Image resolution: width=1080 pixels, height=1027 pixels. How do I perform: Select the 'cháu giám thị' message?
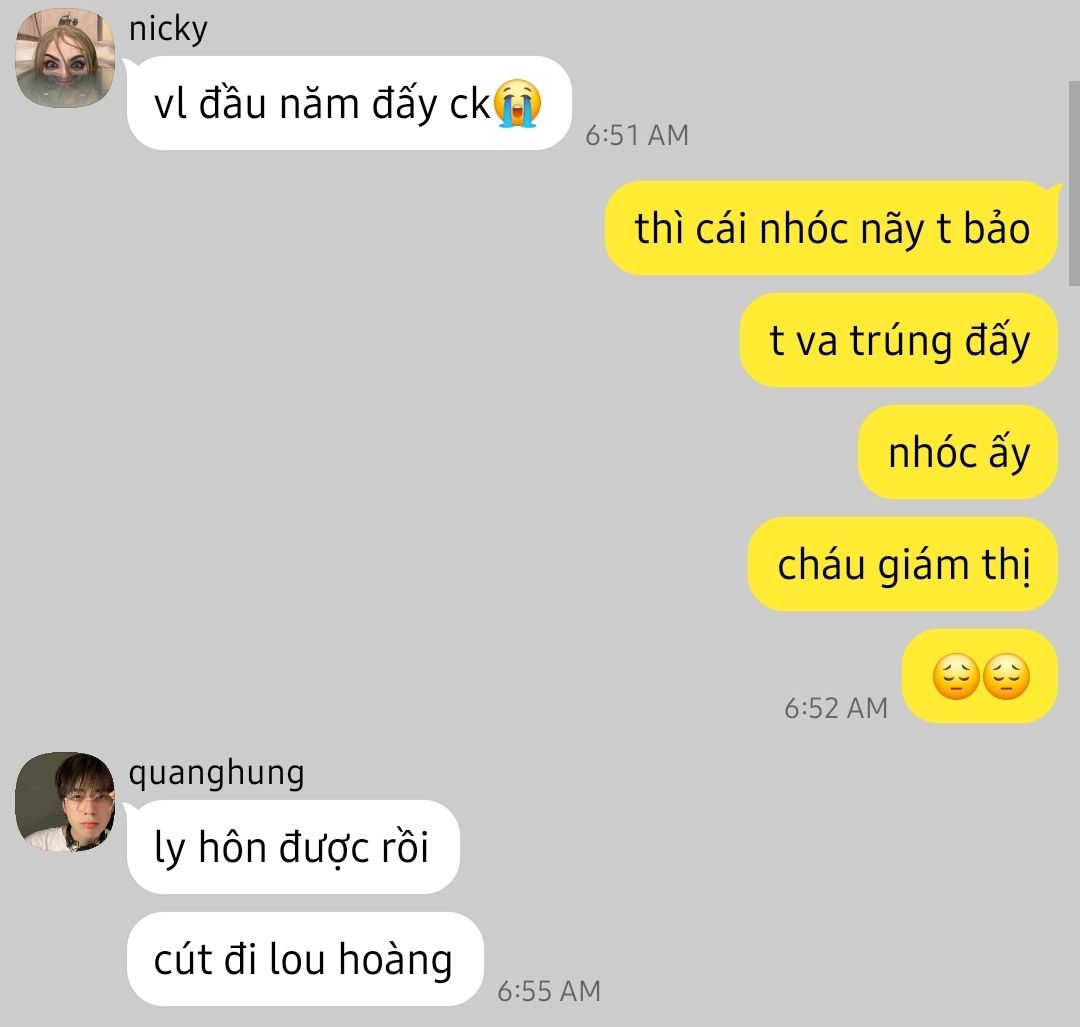pyautogui.click(x=903, y=564)
